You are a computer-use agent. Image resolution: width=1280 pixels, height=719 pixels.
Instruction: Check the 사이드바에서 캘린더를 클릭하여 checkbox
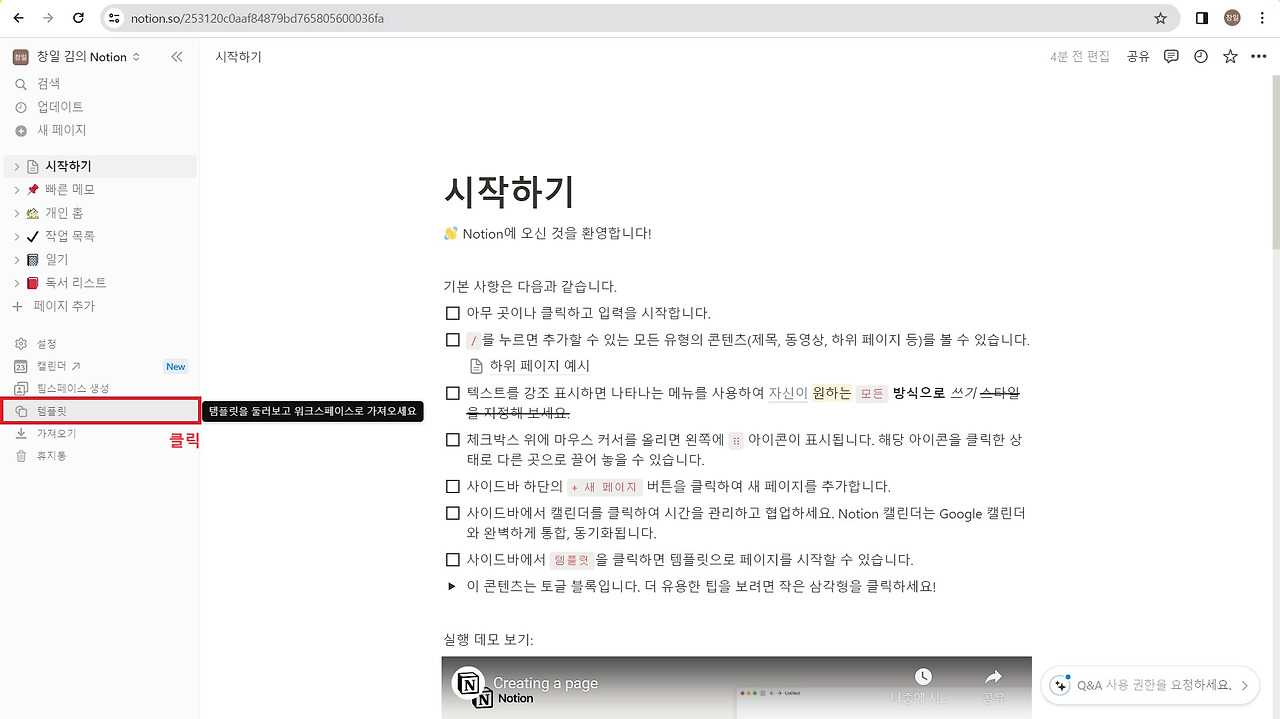(453, 514)
